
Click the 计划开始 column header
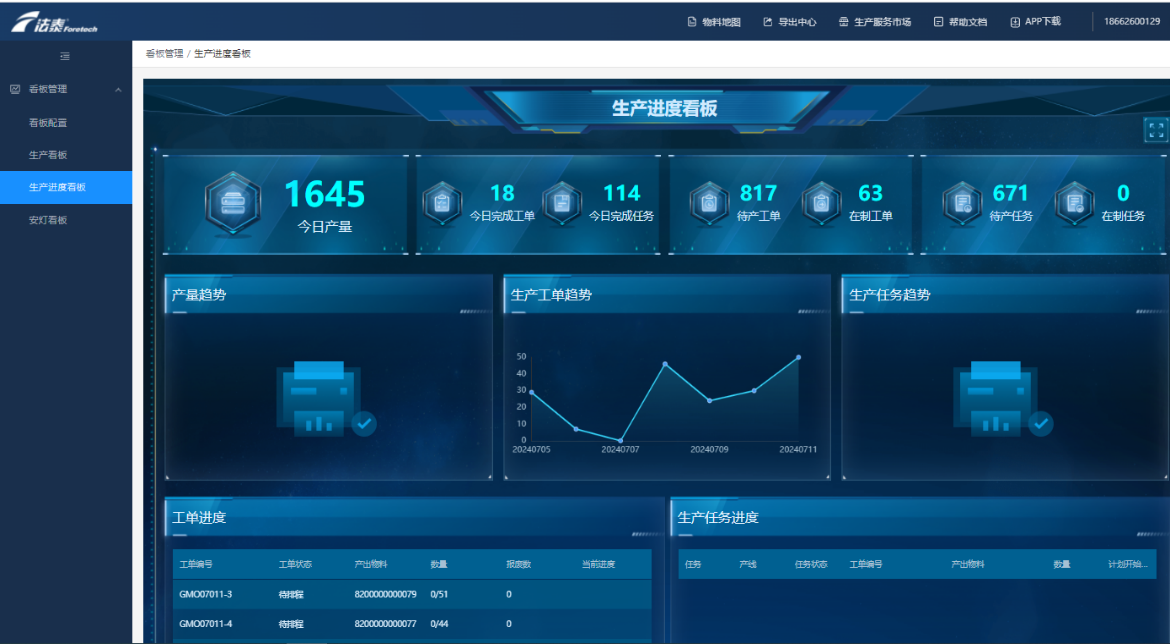click(1128, 564)
